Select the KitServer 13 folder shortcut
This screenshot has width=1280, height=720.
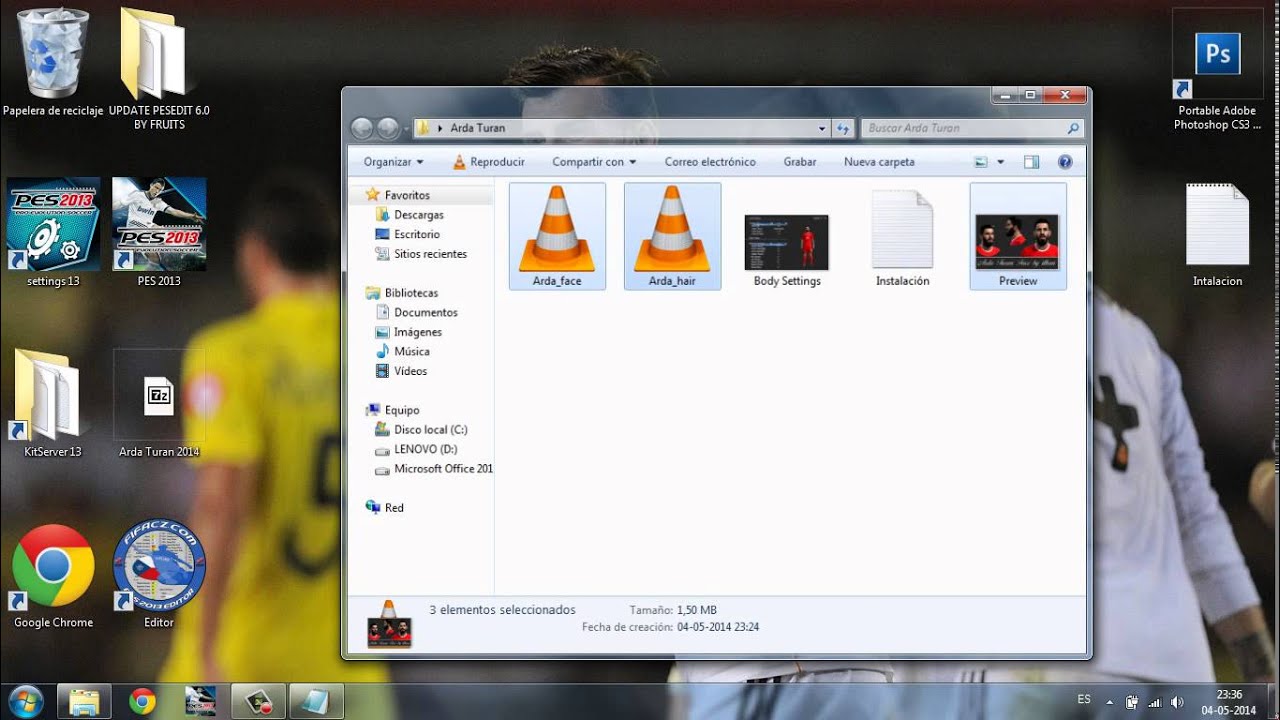(53, 404)
